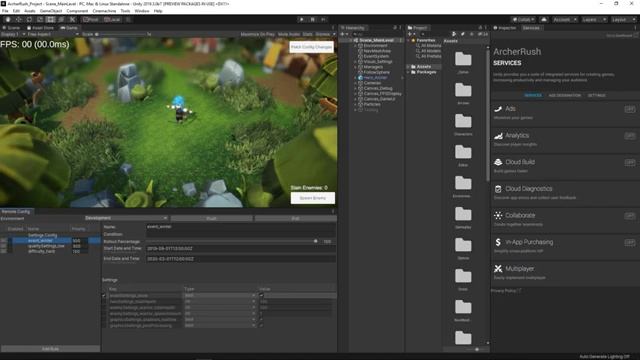640x360 pixels.
Task: Click the Add Rule button
Action: [x=51, y=349]
